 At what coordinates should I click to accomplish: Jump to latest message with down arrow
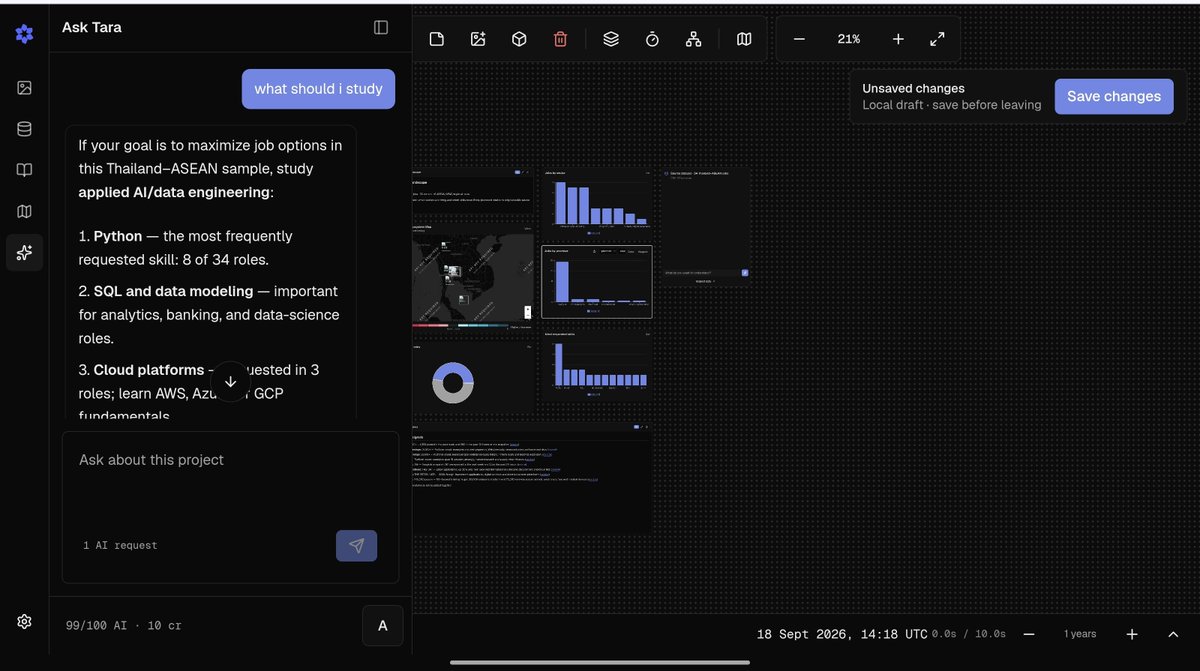(x=230, y=382)
